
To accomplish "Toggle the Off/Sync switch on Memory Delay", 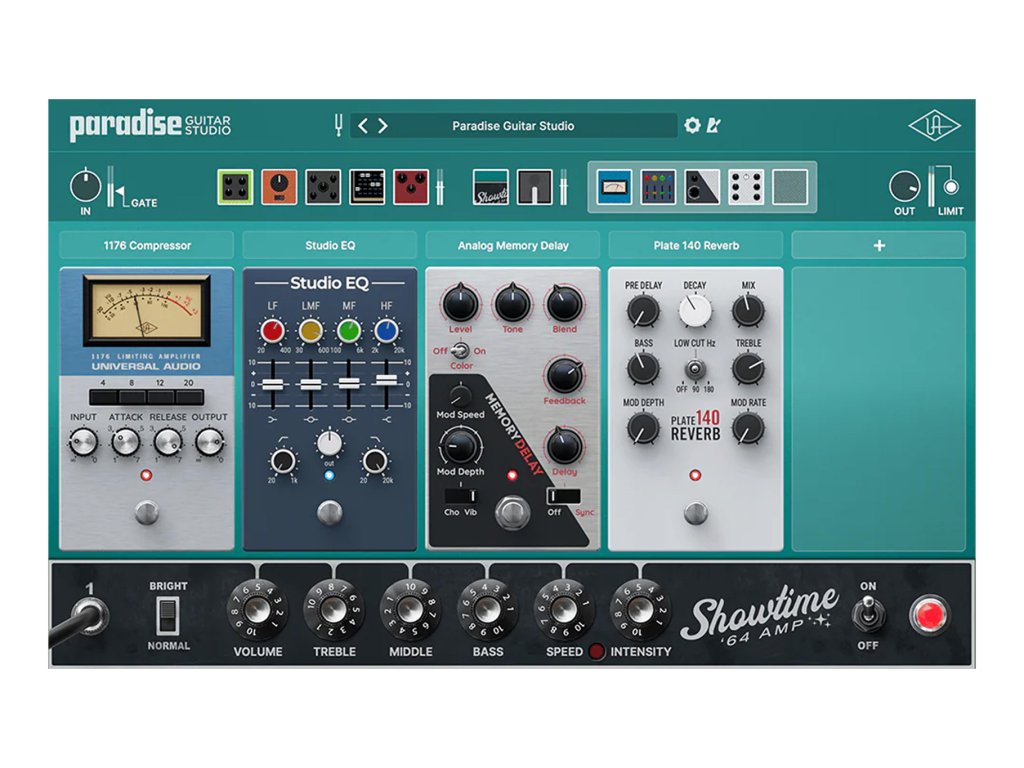I will [x=564, y=496].
